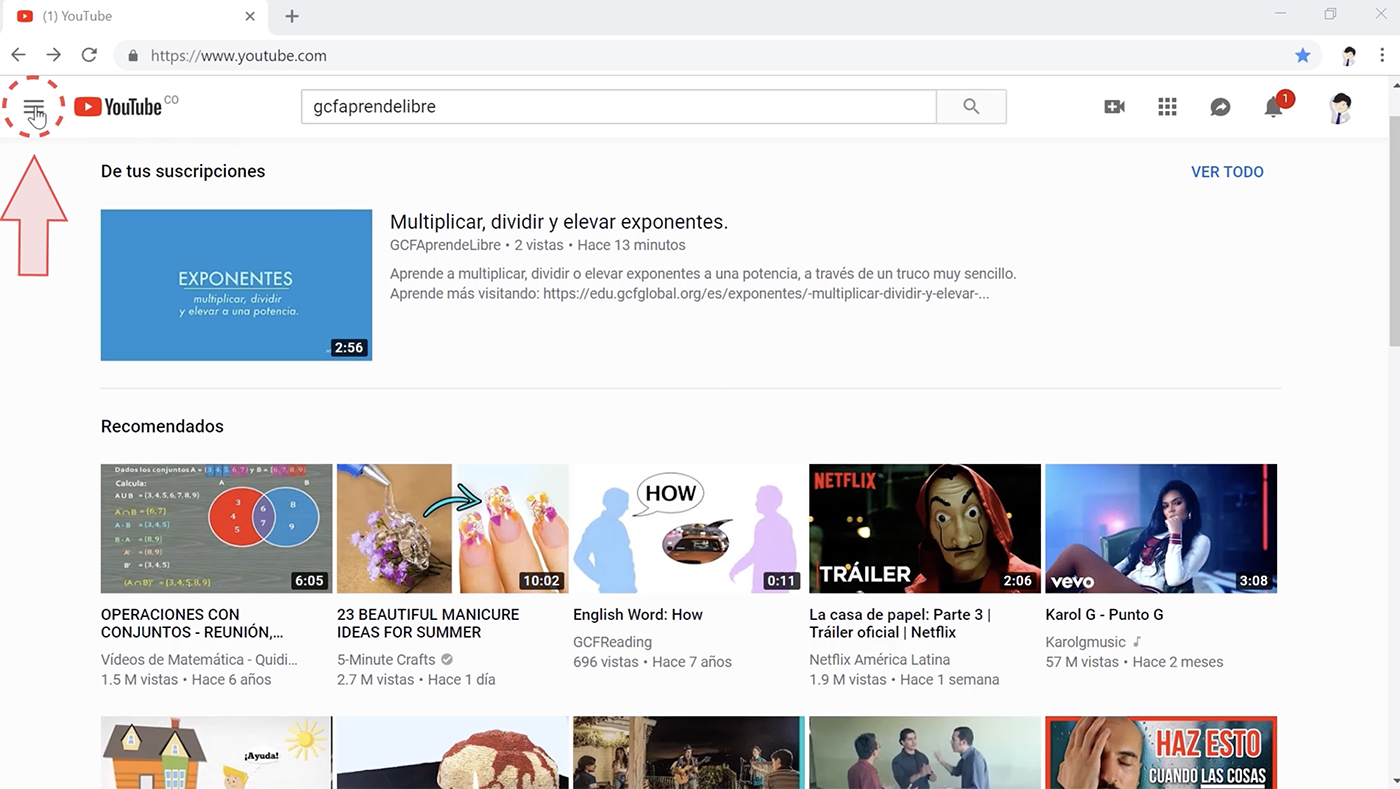This screenshot has height=789, width=1400.
Task: Bookmark this page with star icon
Action: tap(1302, 55)
